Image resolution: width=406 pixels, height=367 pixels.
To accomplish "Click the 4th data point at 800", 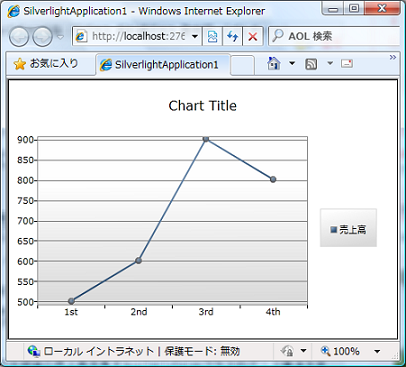I will [x=273, y=180].
